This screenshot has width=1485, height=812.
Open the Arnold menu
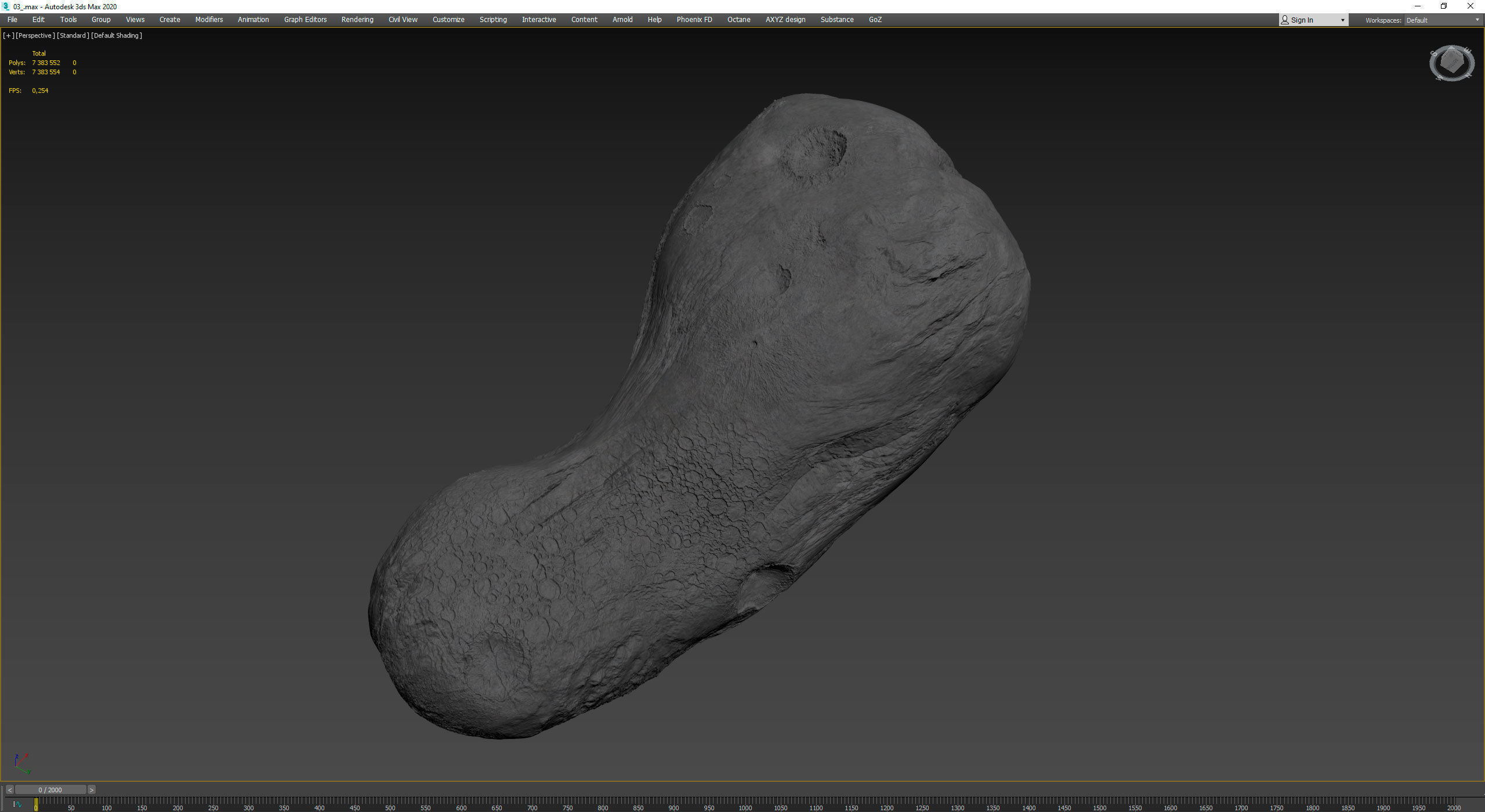(622, 20)
